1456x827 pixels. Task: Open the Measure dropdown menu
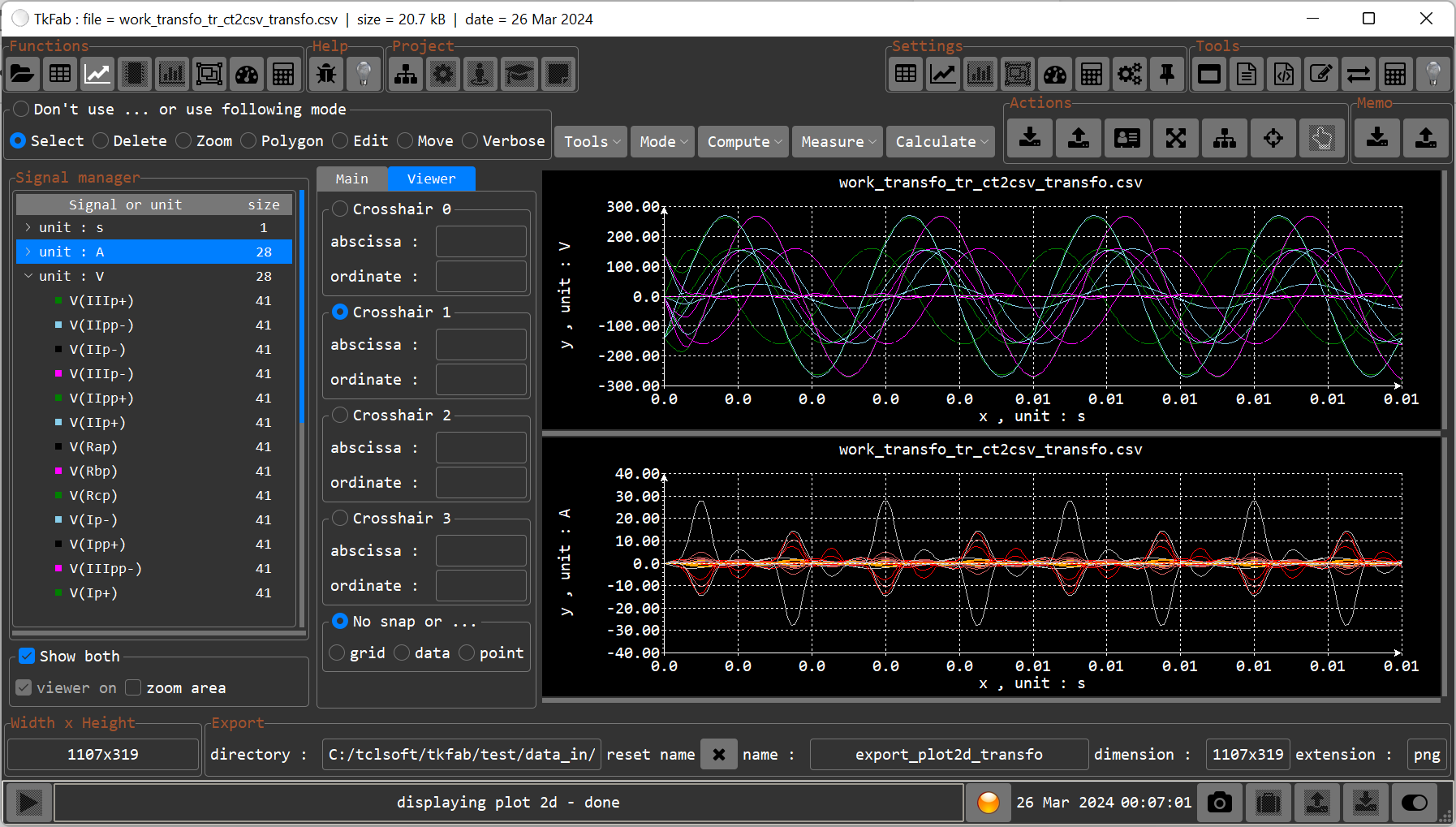coord(838,142)
